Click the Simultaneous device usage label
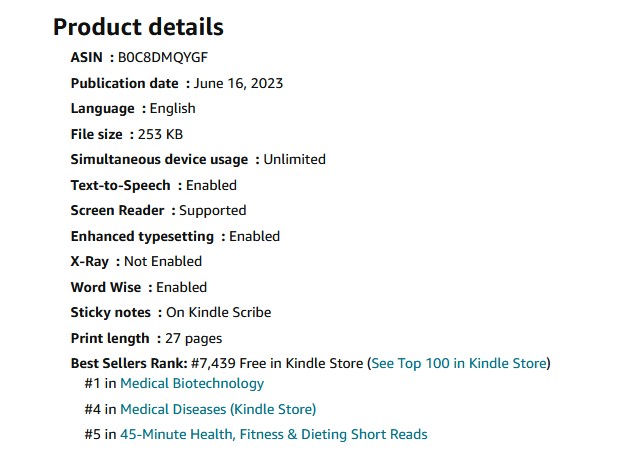This screenshot has height=450, width=638. tap(159, 159)
